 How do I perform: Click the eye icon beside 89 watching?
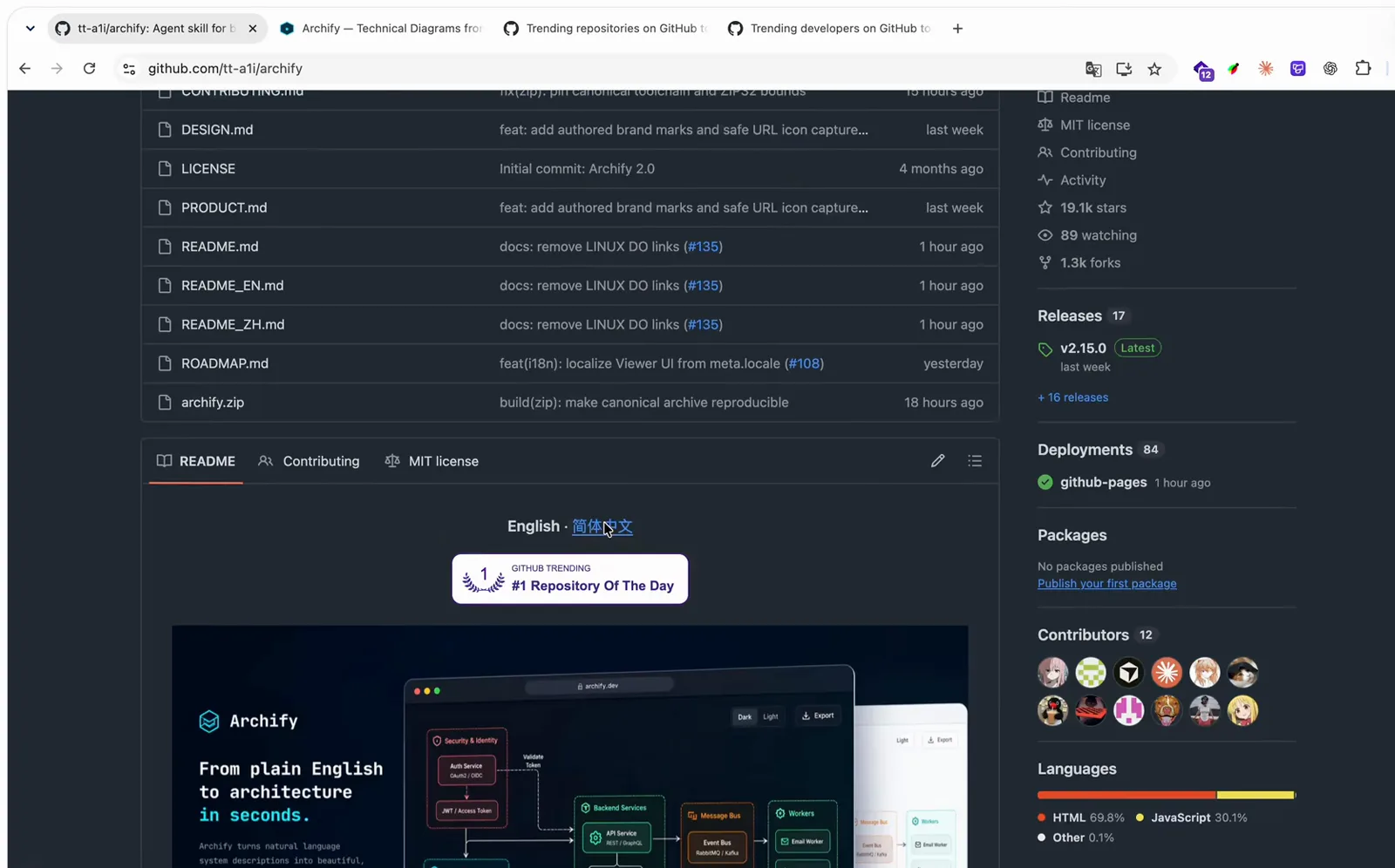click(1045, 235)
